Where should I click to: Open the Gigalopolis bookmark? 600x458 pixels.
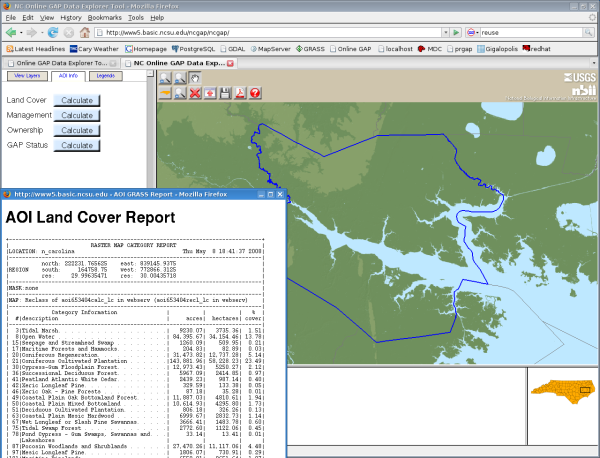pos(497,49)
